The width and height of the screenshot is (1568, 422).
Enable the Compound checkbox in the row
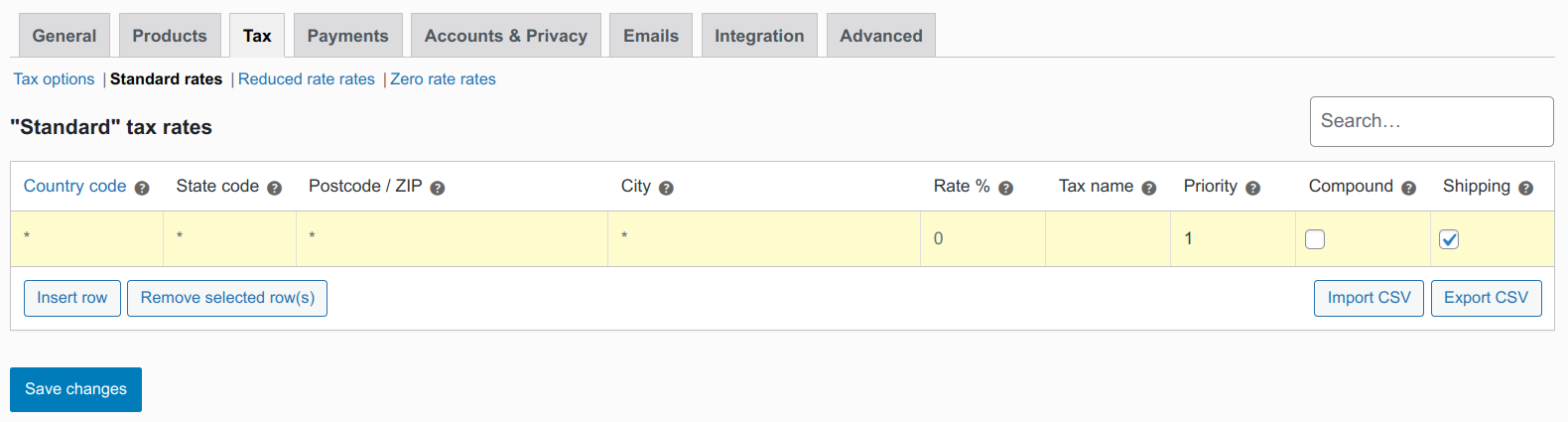coord(1315,239)
